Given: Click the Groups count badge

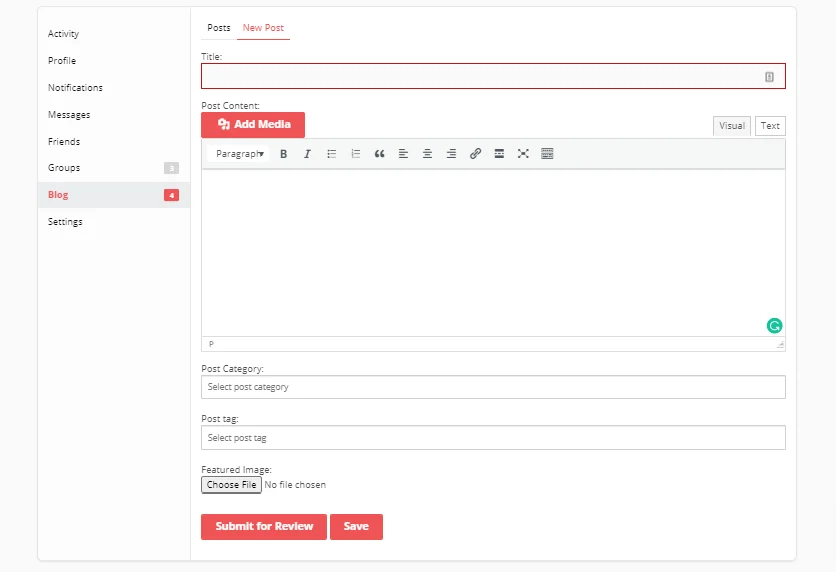Looking at the screenshot, I should click(x=171, y=168).
